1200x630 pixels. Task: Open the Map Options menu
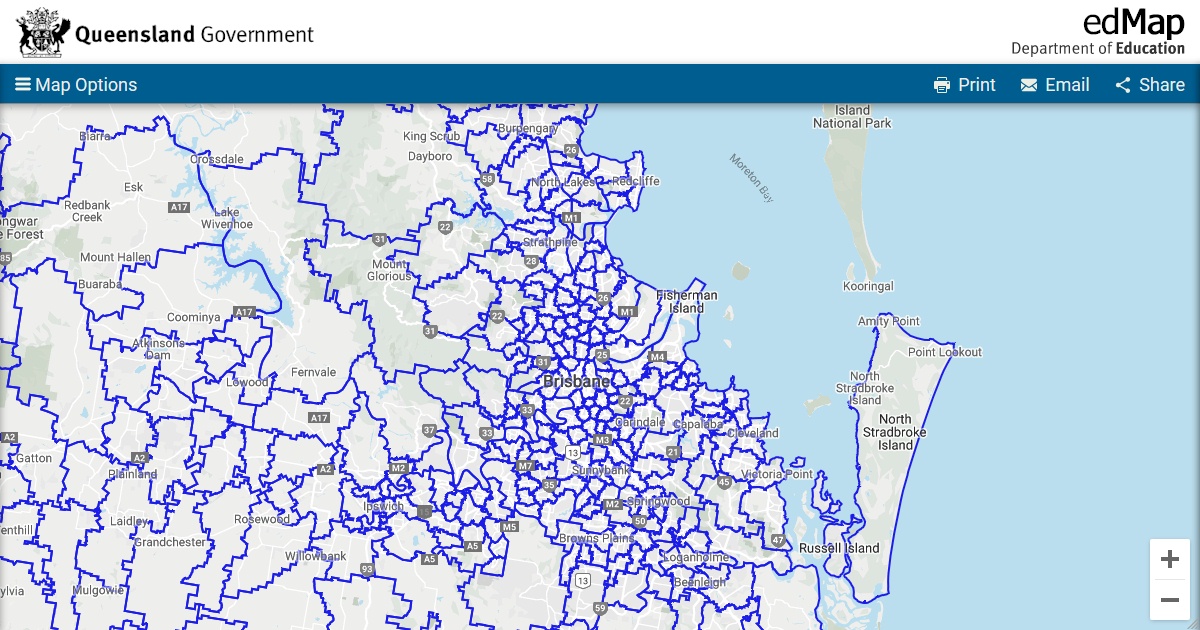pyautogui.click(x=87, y=85)
